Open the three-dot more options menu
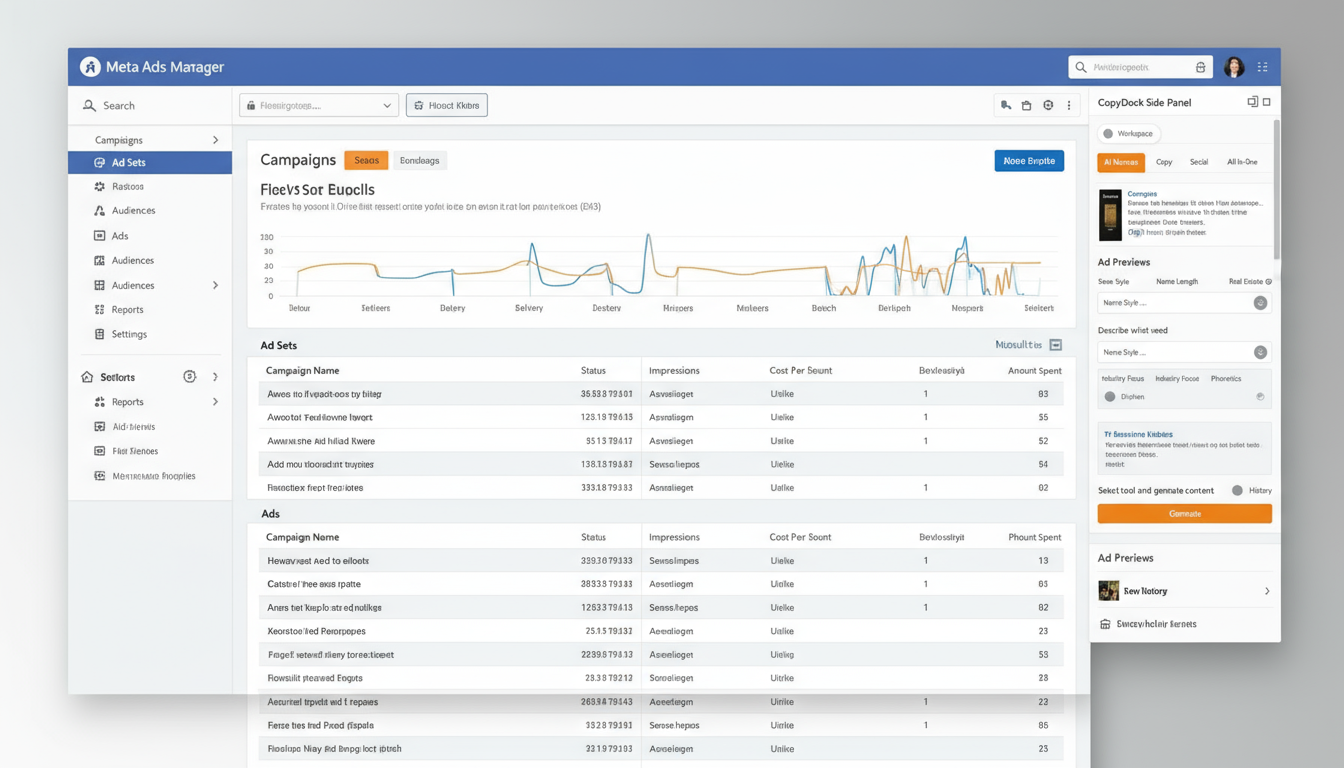The height and width of the screenshot is (768, 1344). (1069, 105)
